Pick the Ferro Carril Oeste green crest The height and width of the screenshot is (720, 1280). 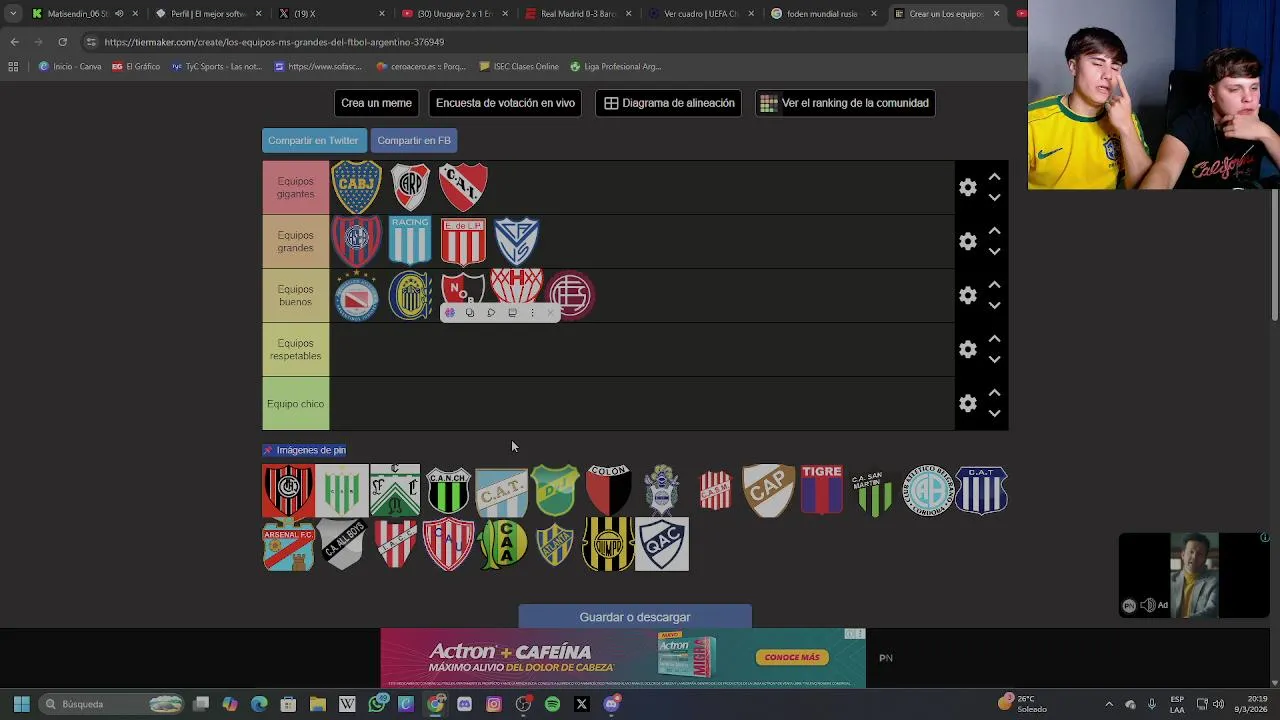click(x=395, y=490)
